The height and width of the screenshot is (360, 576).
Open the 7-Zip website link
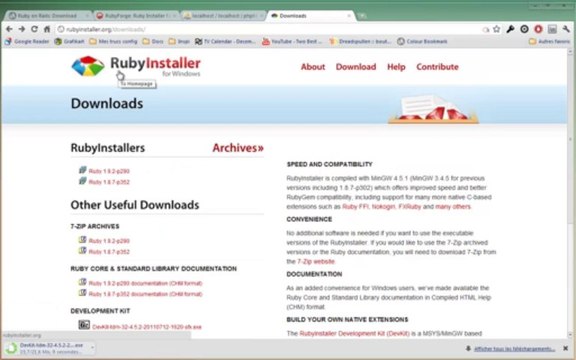[316, 262]
